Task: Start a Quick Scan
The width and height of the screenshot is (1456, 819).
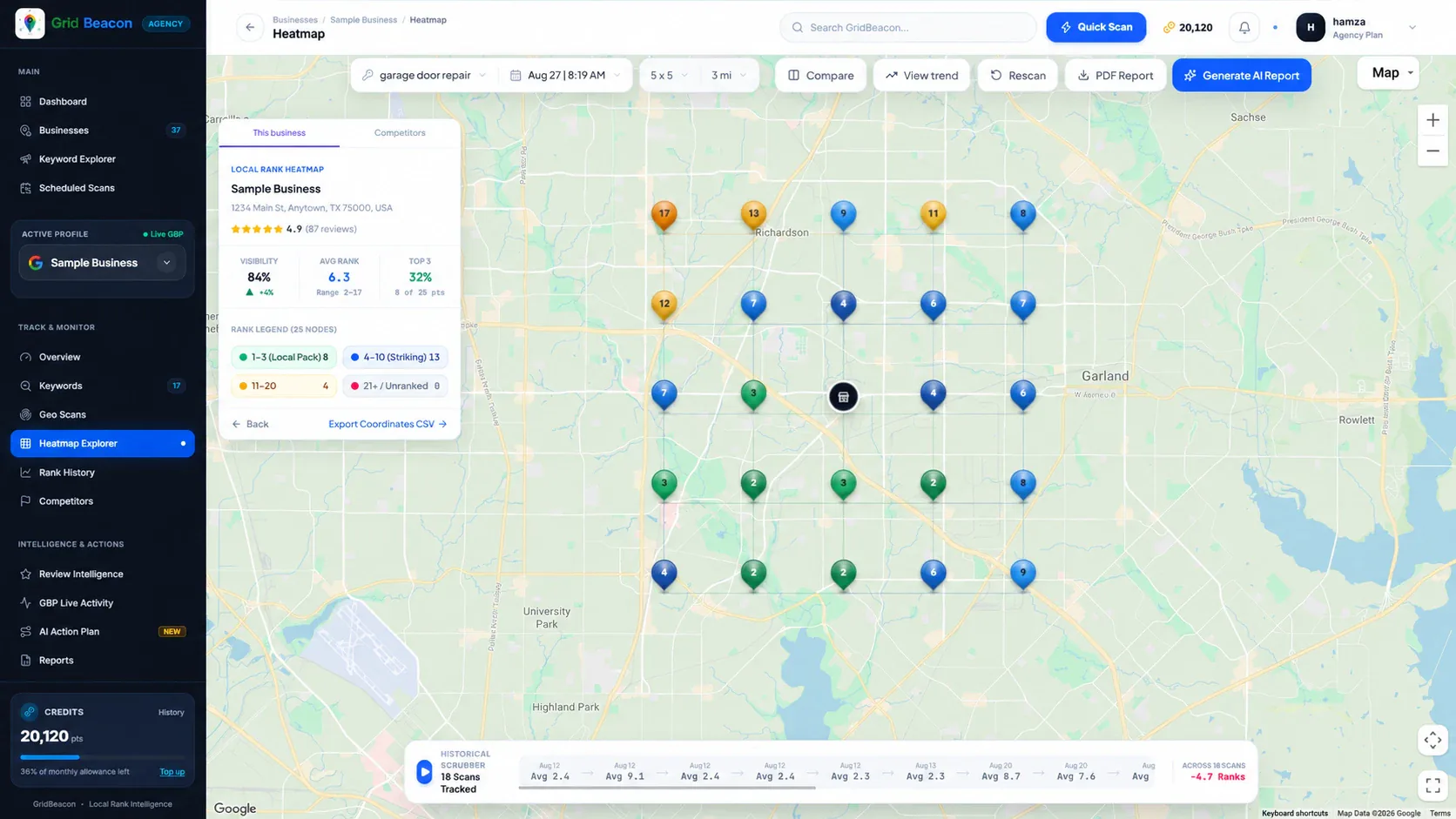Action: click(x=1095, y=27)
